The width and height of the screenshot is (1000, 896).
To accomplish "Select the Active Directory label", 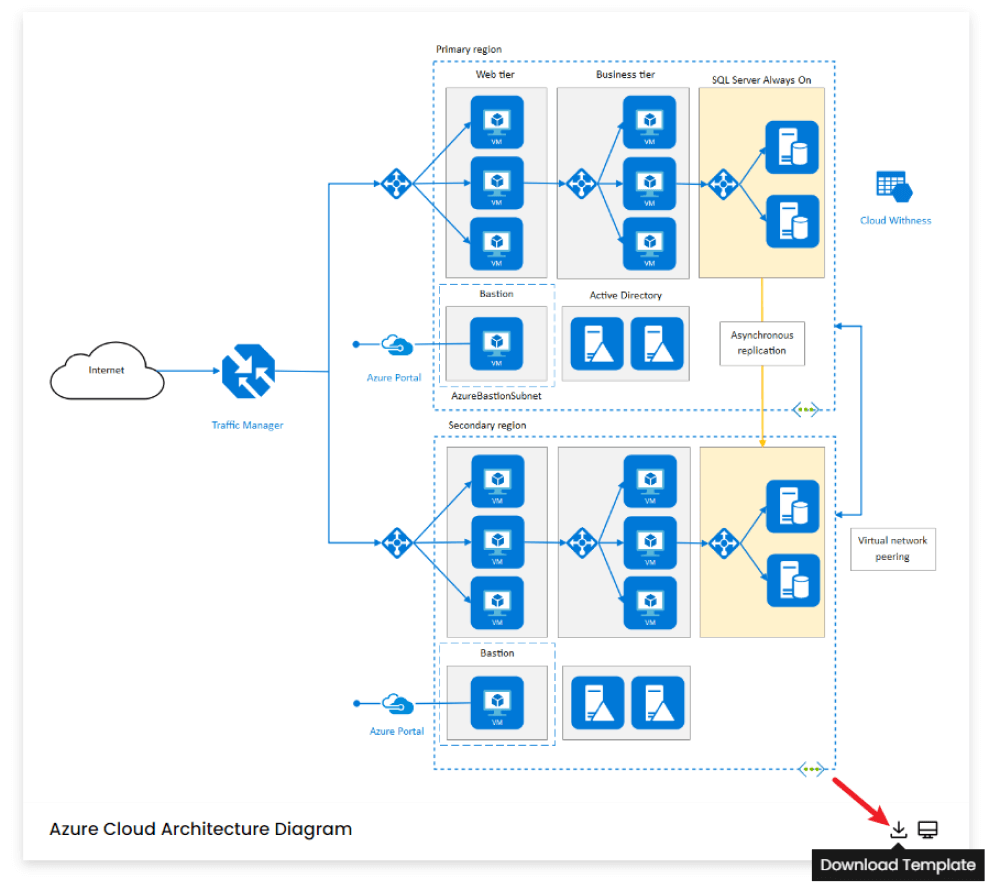I will pyautogui.click(x=626, y=295).
